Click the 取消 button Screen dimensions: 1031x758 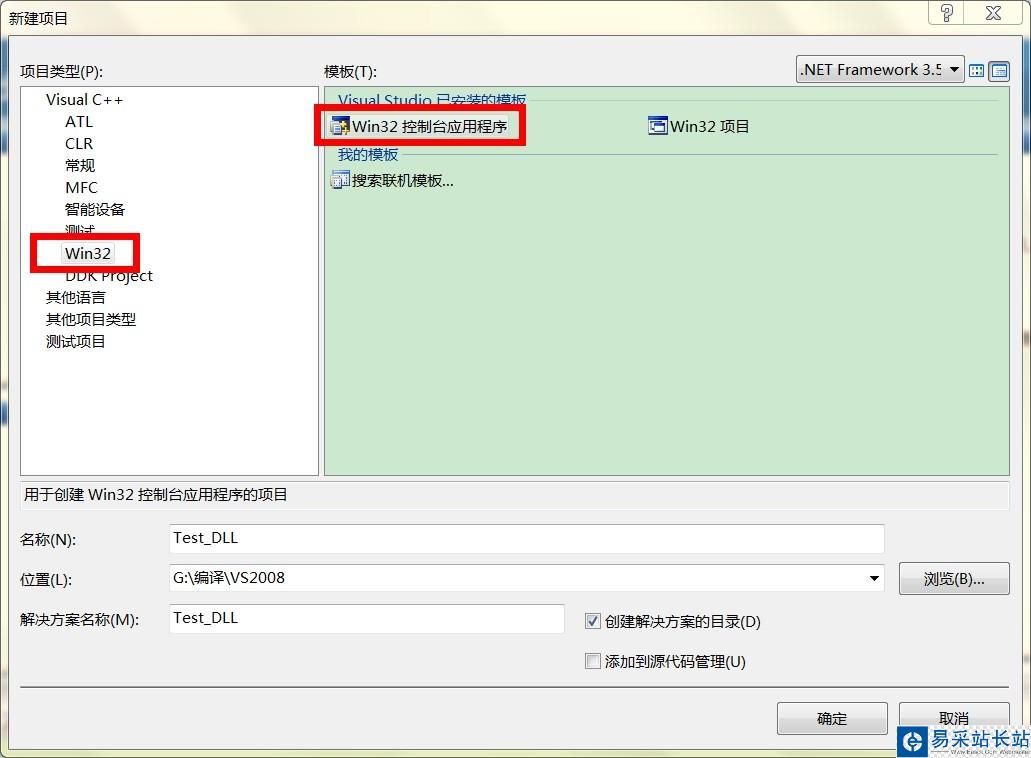(953, 717)
